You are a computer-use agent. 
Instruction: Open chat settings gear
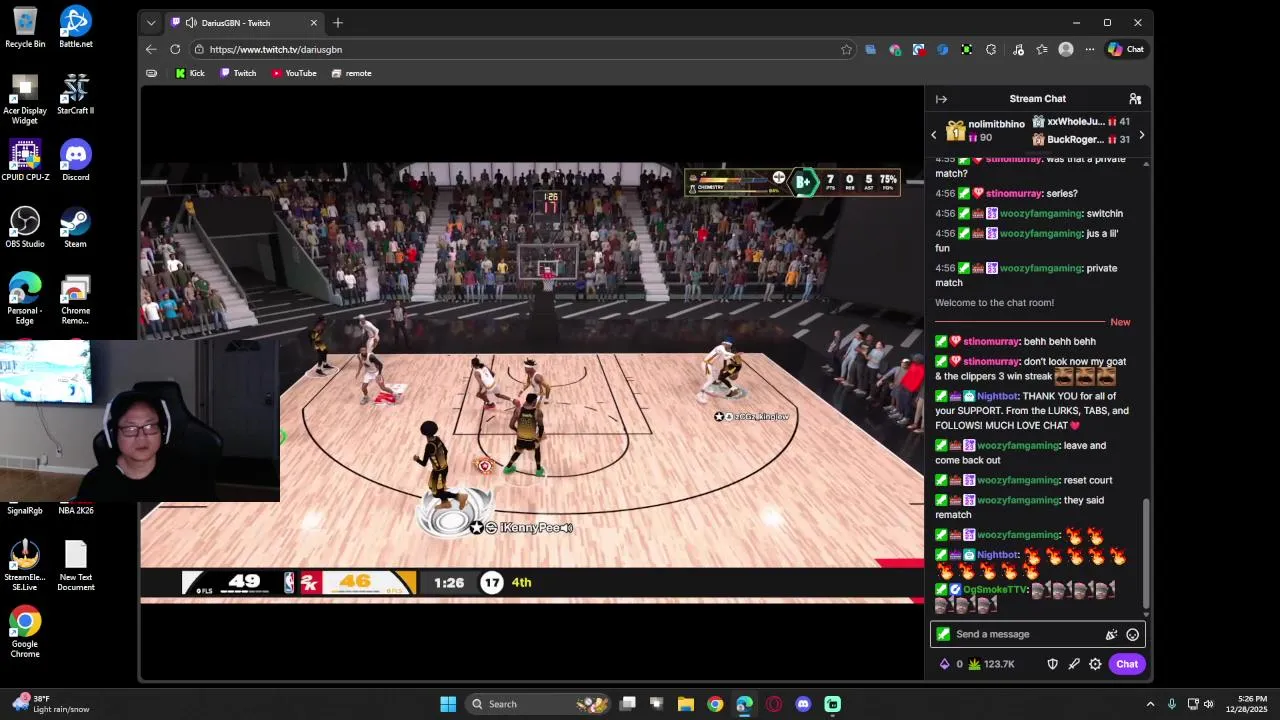point(1095,664)
